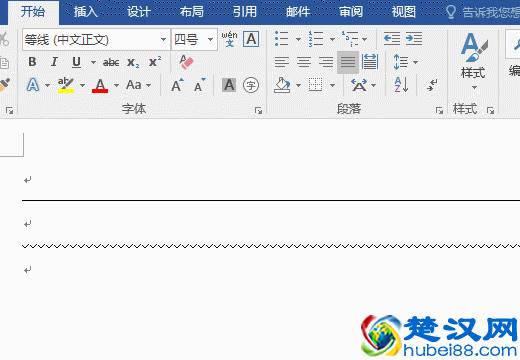520x360 pixels.
Task: Click Asian layout character scaling icon
Action: tap(359, 85)
